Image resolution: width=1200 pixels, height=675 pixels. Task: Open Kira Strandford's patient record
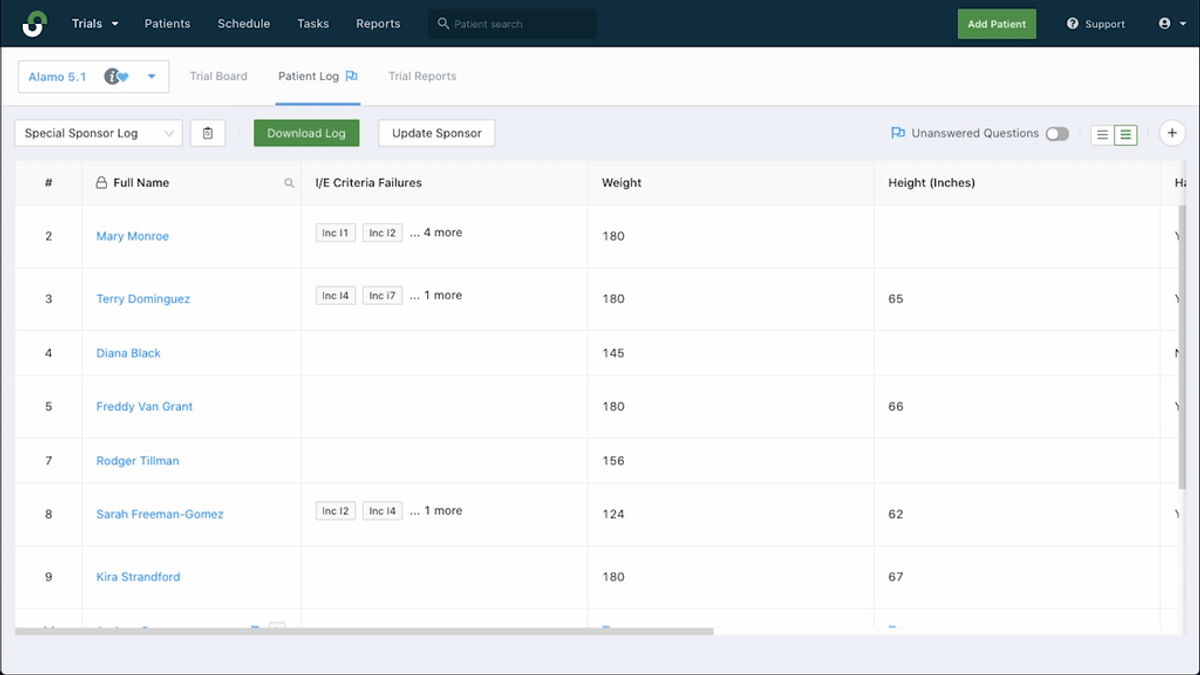138,577
